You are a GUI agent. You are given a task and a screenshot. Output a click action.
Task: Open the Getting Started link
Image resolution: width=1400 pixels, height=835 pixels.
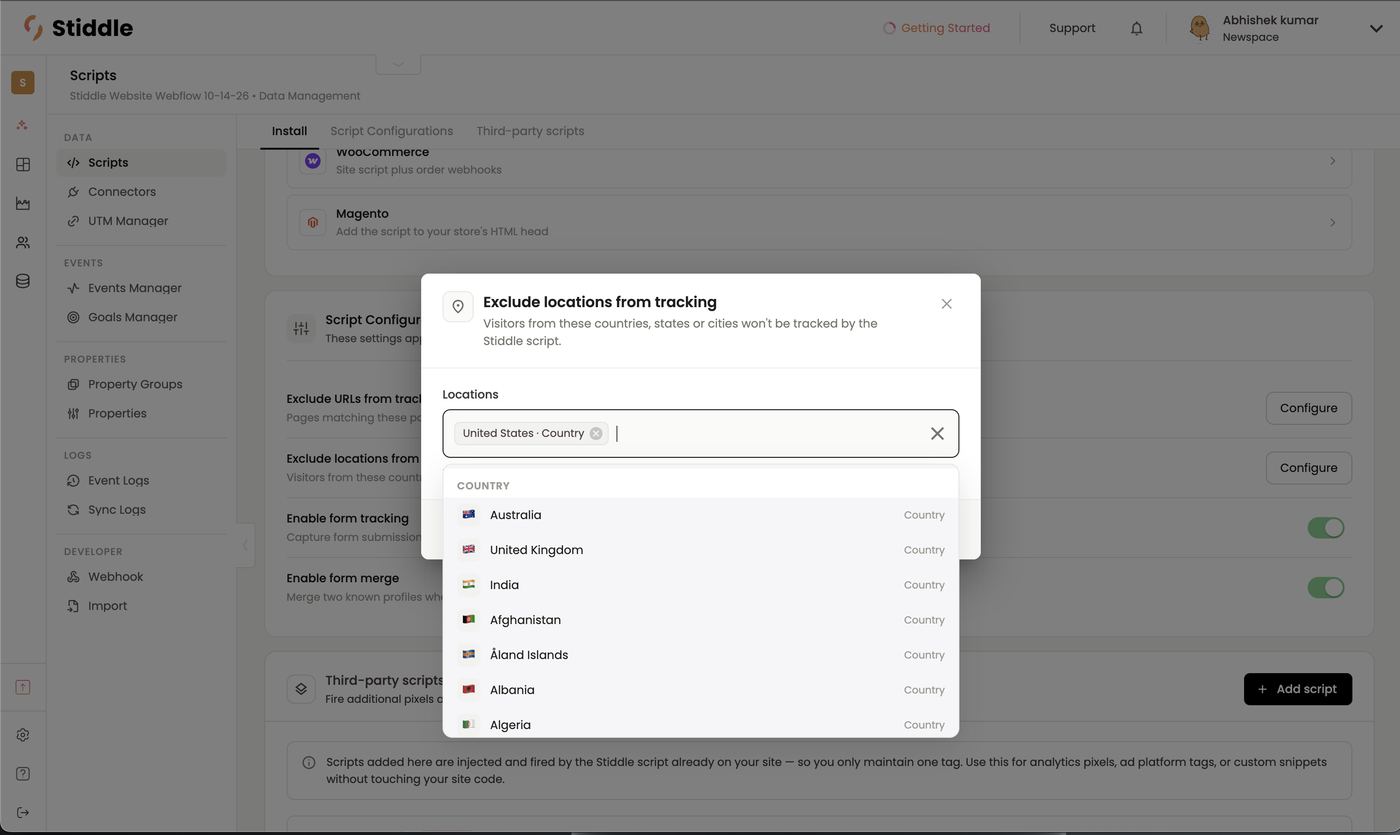coord(936,28)
